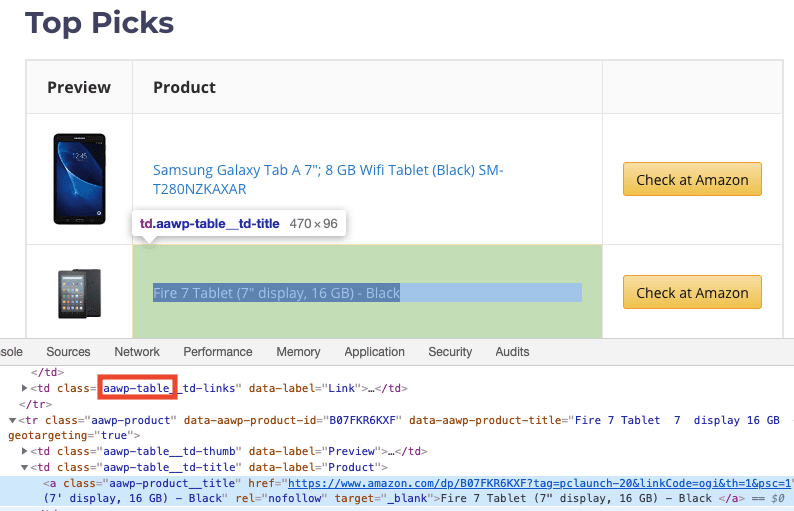The image size is (794, 511).
Task: Click Check at Amazon for Samsung tablet
Action: 692,180
